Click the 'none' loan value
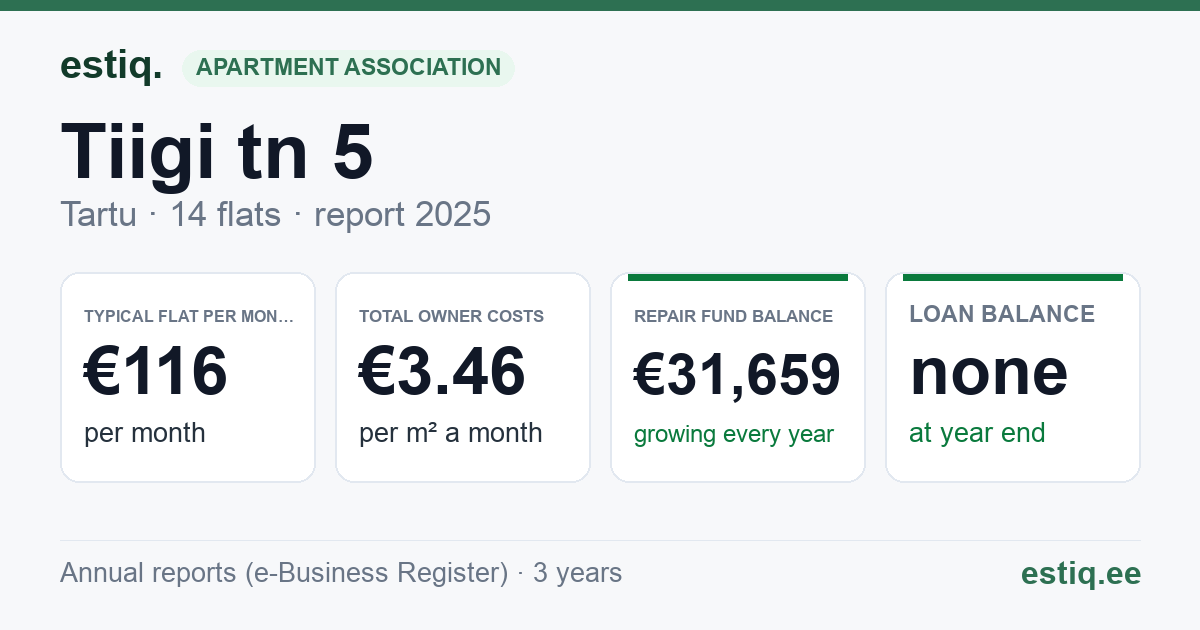This screenshot has height=630, width=1200. click(989, 372)
